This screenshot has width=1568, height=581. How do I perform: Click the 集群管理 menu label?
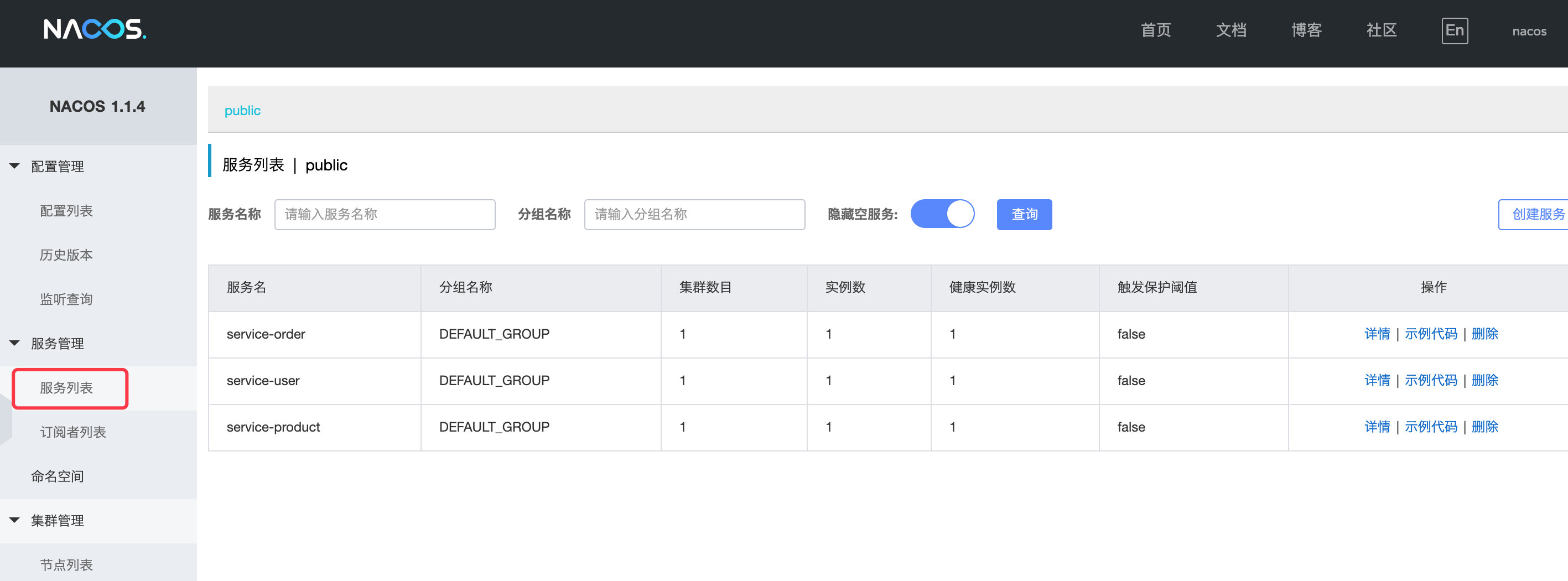click(x=57, y=521)
